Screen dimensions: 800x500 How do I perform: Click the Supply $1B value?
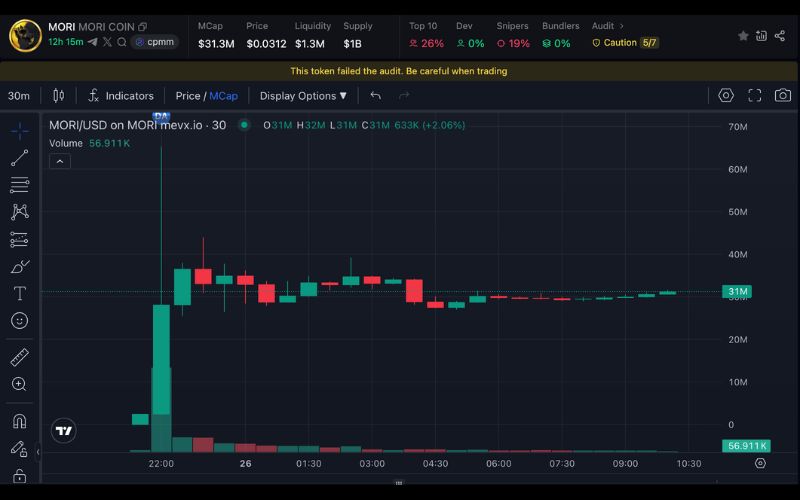click(353, 44)
